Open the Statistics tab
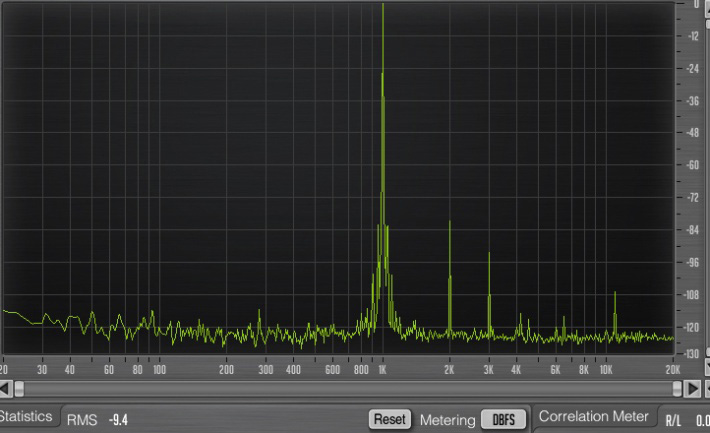This screenshot has height=433, width=710. [x=26, y=416]
